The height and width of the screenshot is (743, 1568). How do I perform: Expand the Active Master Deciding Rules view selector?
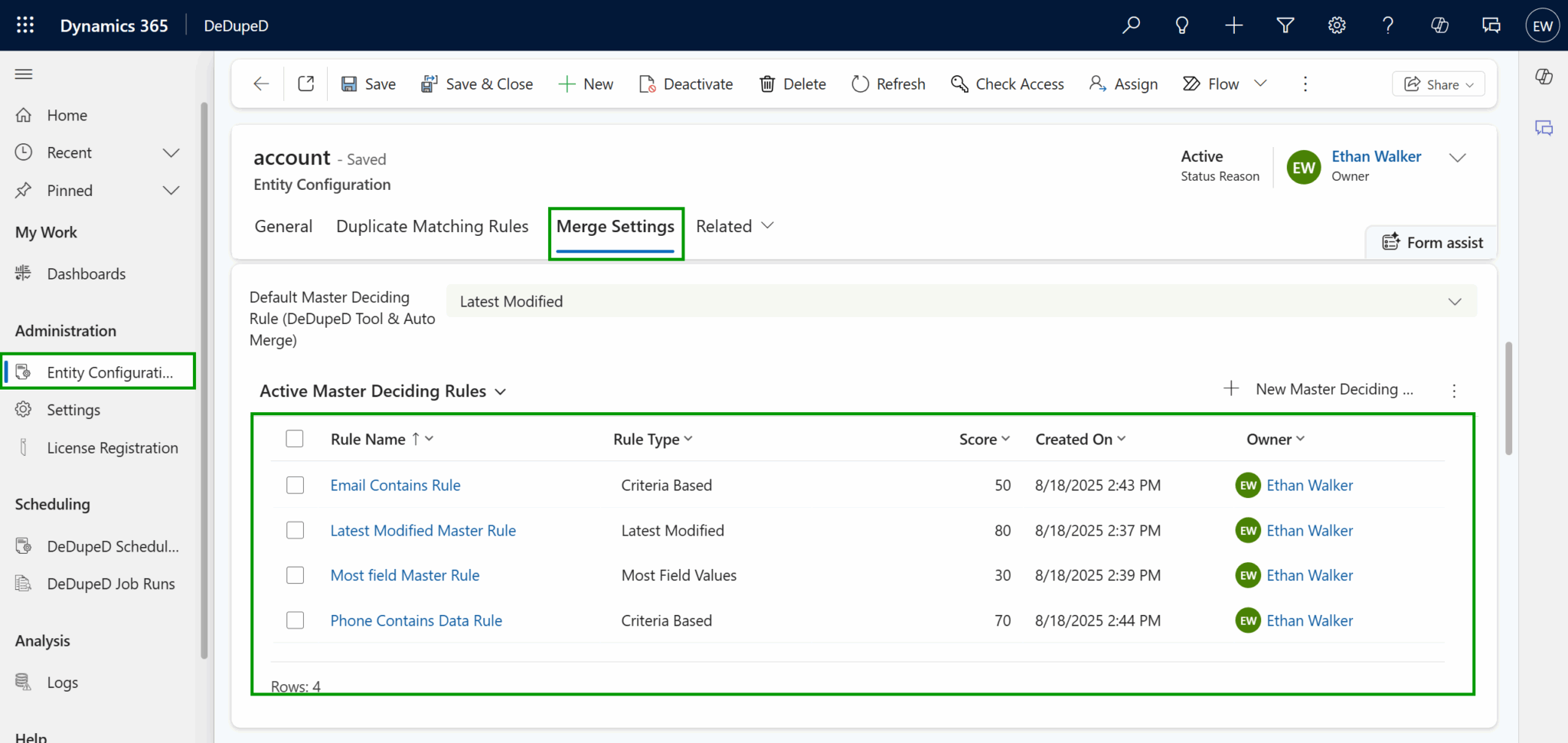point(501,391)
